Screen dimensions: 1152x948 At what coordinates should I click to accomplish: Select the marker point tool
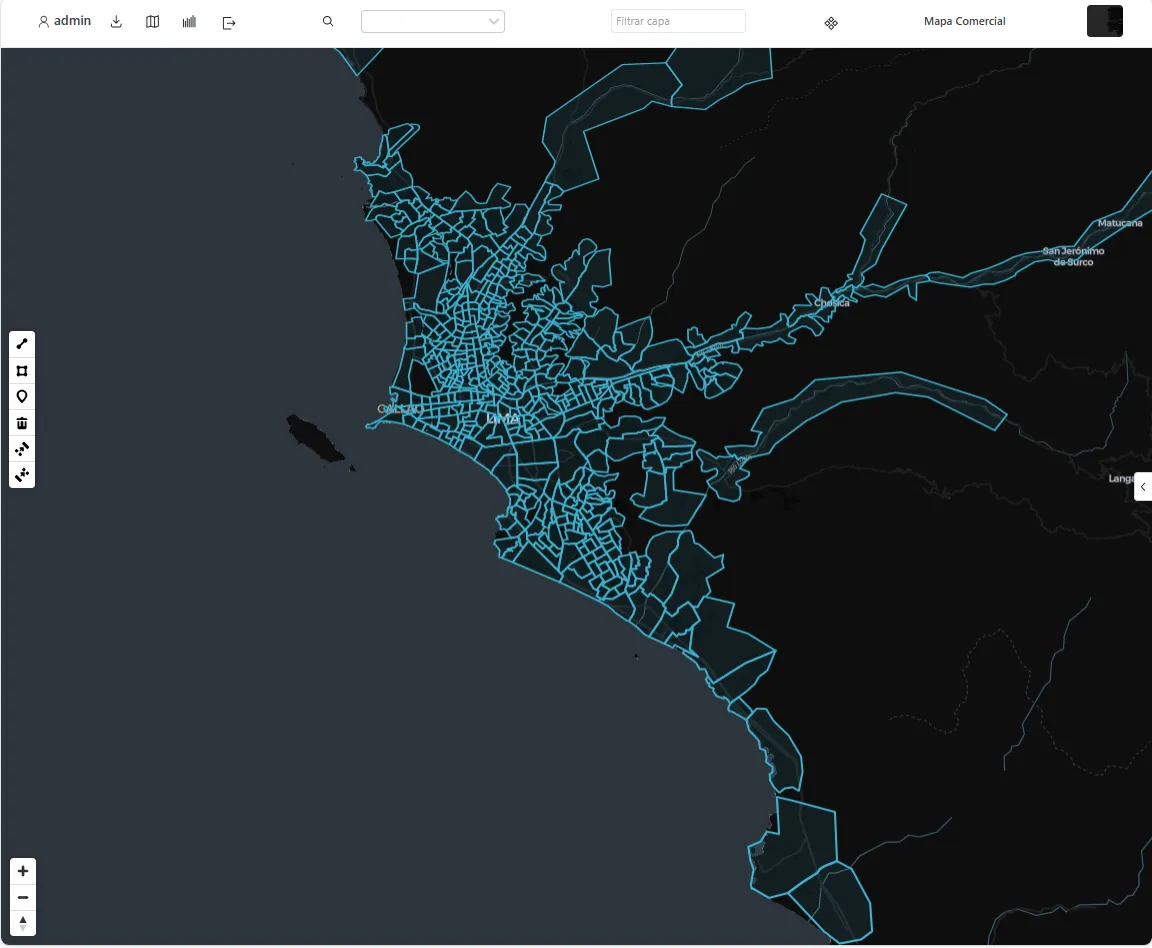click(22, 397)
